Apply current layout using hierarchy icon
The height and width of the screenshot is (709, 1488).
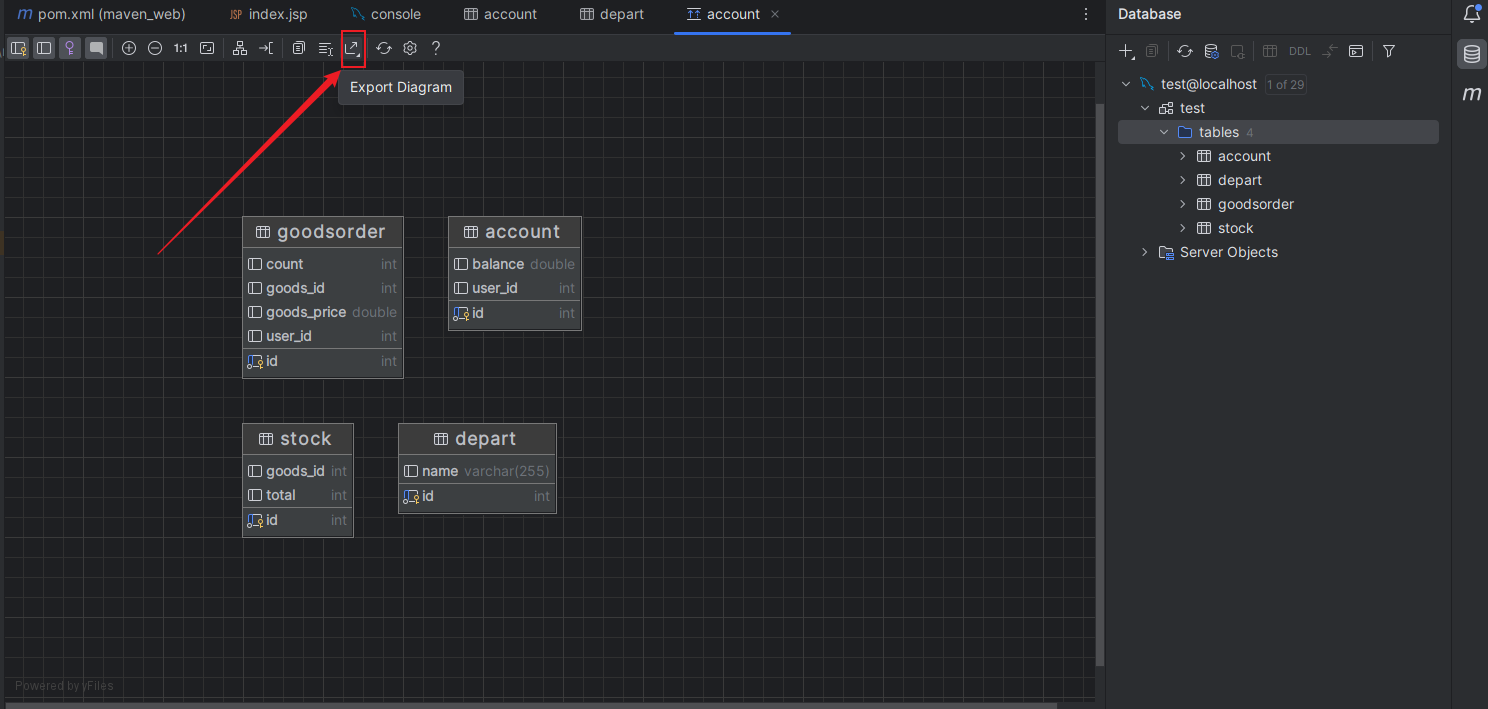240,48
